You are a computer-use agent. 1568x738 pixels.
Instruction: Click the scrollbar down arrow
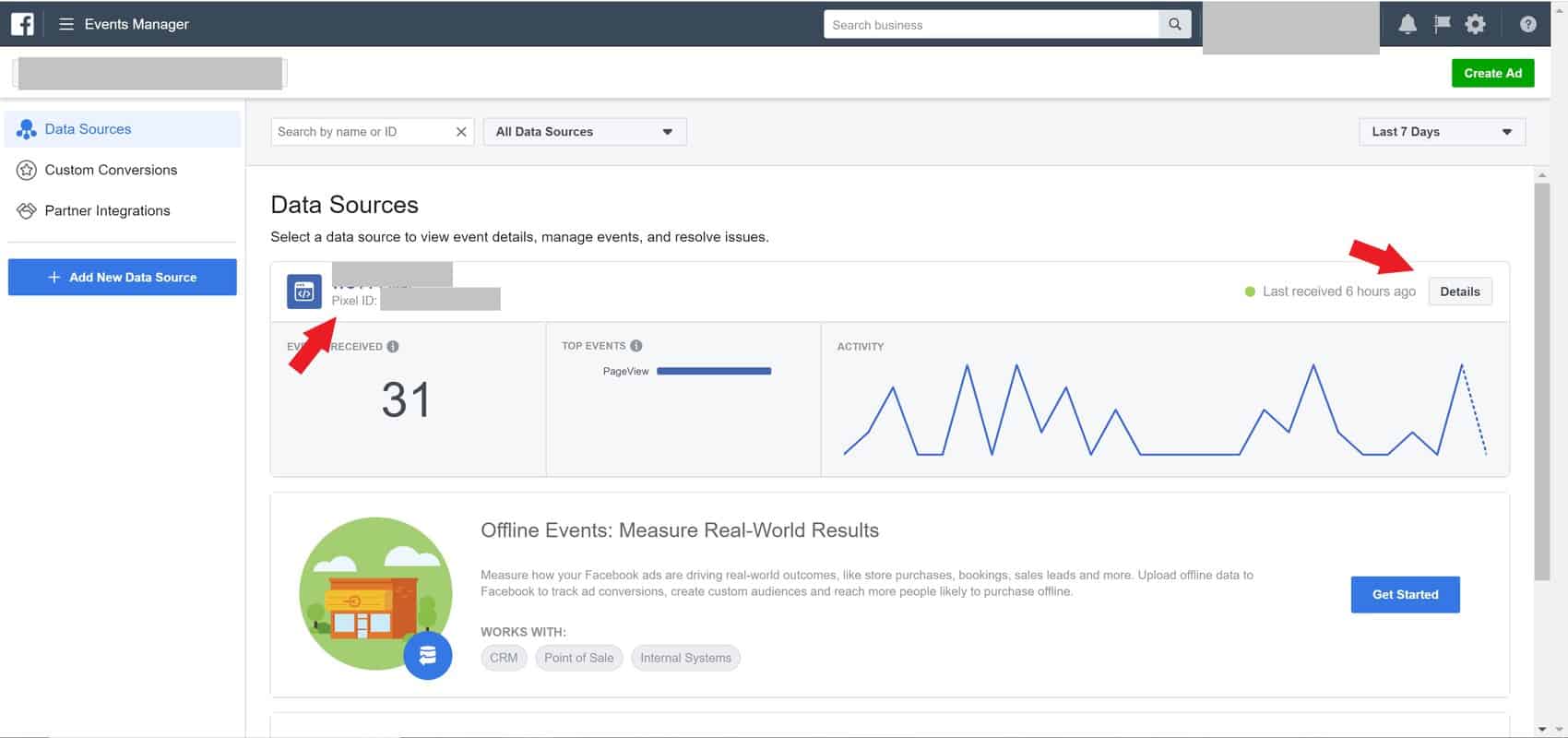pyautogui.click(x=1541, y=729)
